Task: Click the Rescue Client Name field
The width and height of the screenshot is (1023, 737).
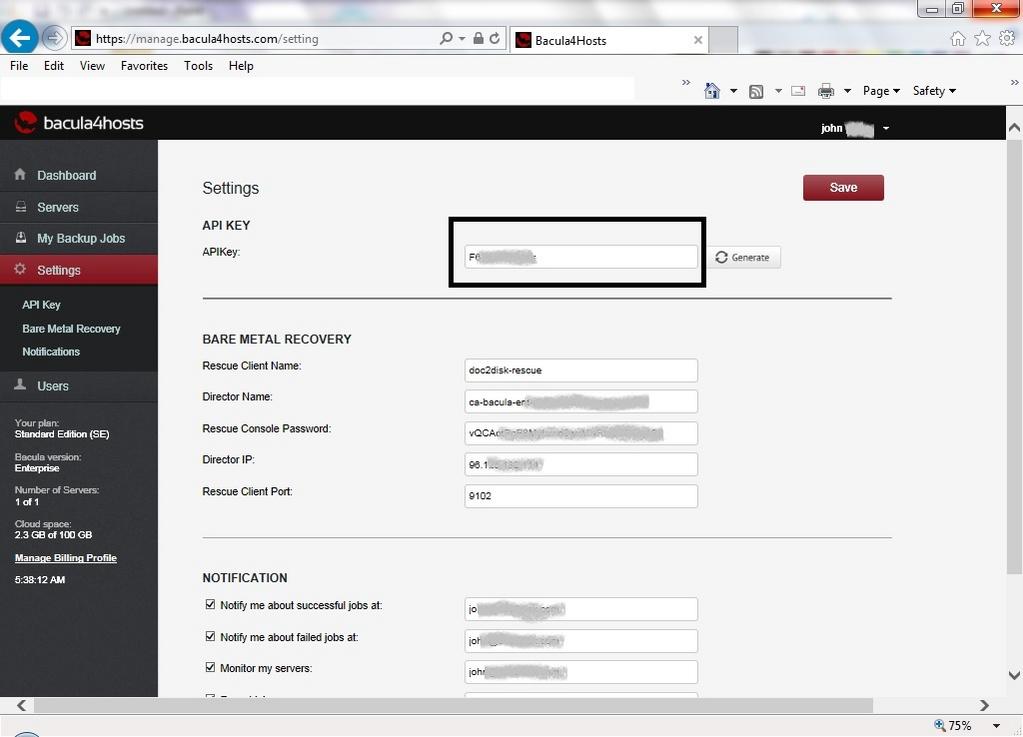Action: (x=581, y=370)
